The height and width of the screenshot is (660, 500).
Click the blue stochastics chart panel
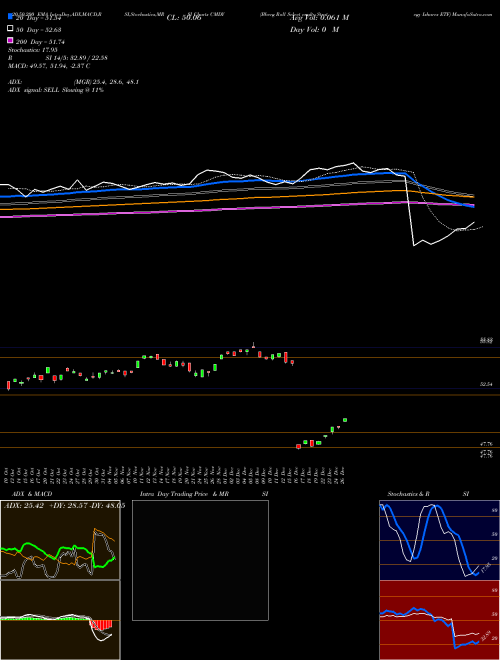[439, 540]
